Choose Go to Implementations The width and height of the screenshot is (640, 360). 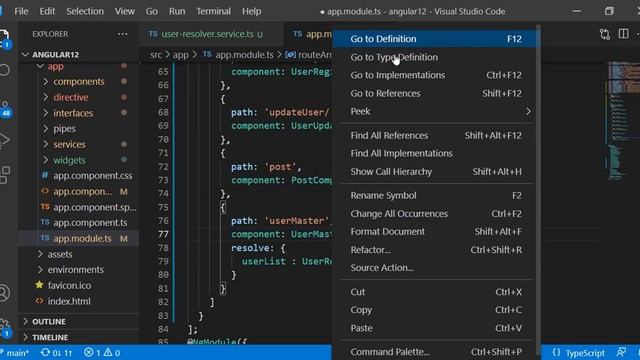[x=436, y=75]
